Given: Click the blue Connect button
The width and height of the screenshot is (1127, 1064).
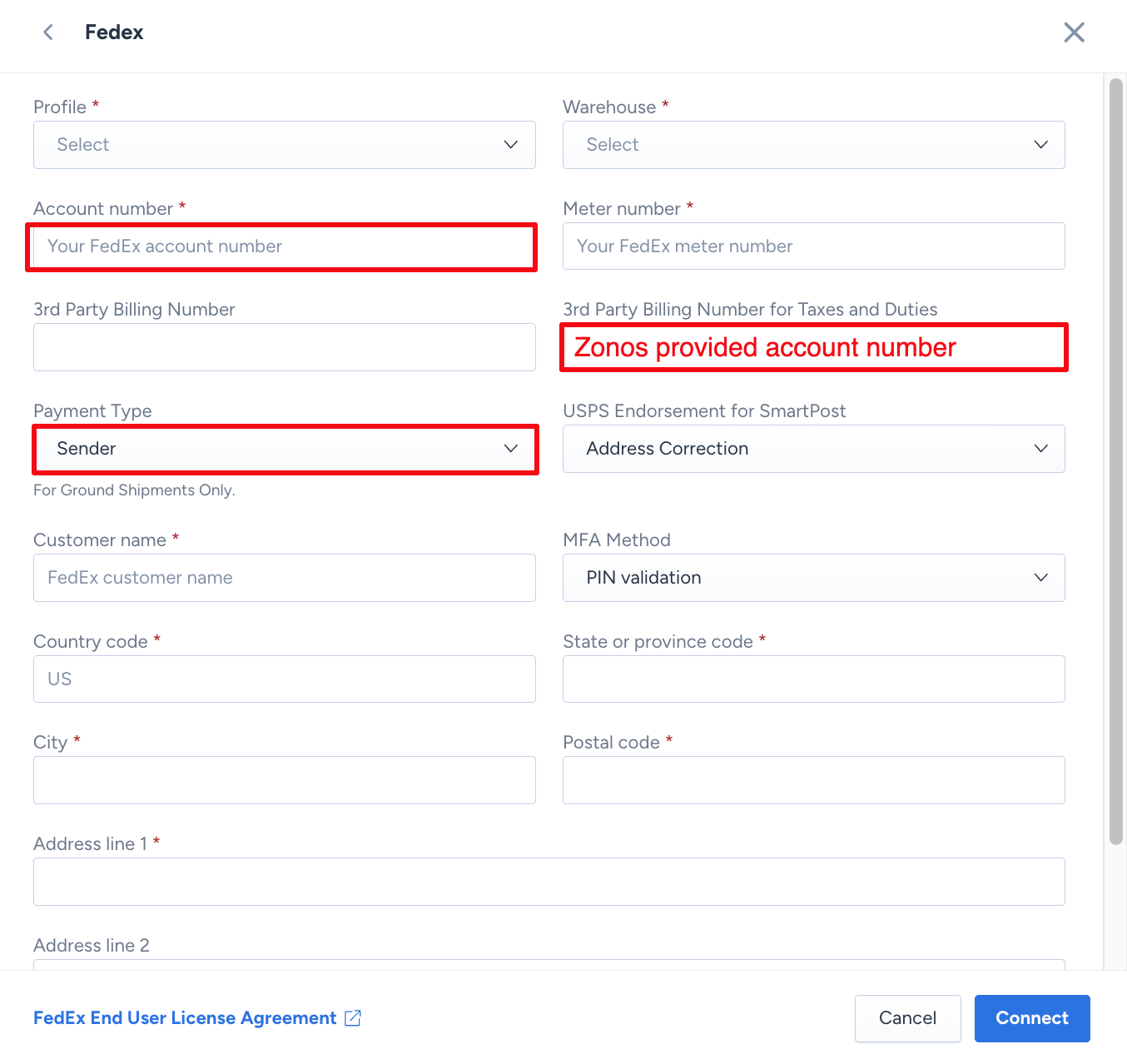Looking at the screenshot, I should [1031, 1018].
